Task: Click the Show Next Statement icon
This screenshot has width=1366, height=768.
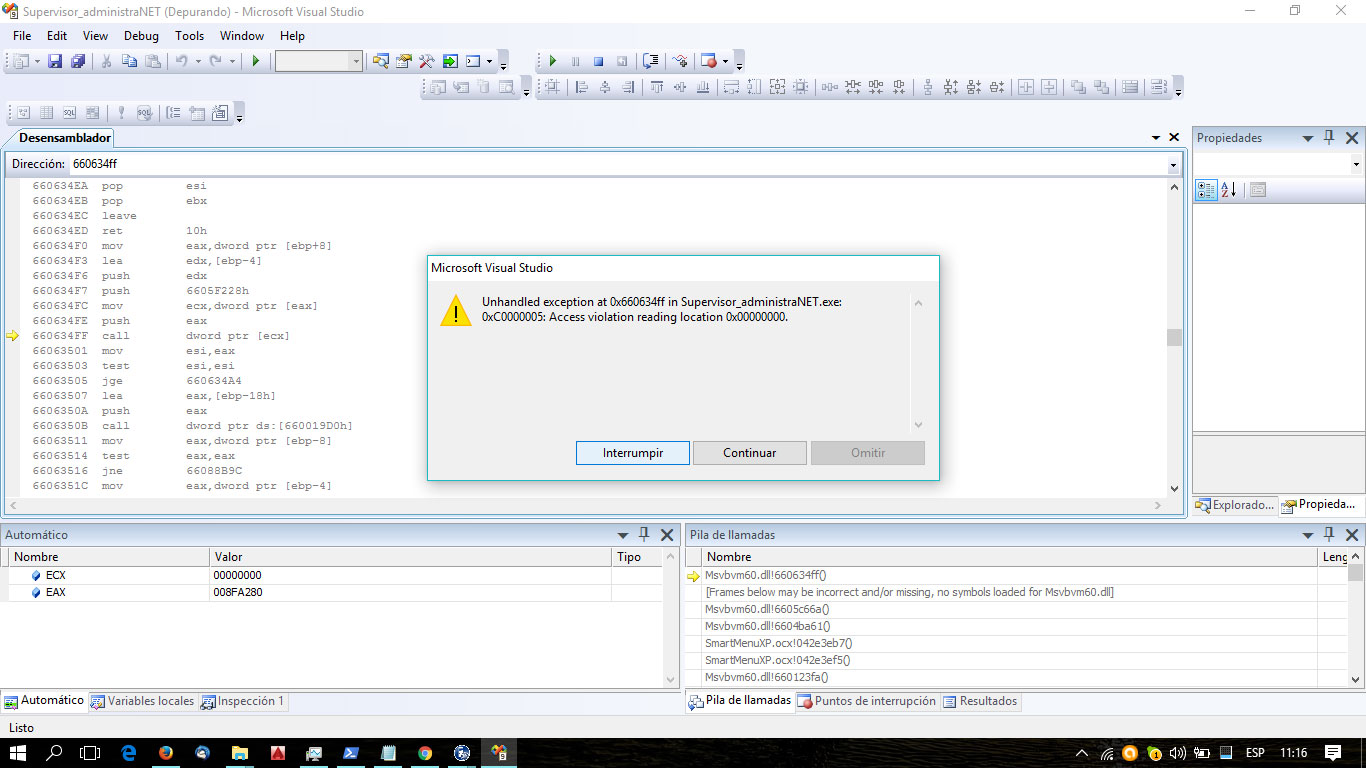Action: pyautogui.click(x=651, y=61)
